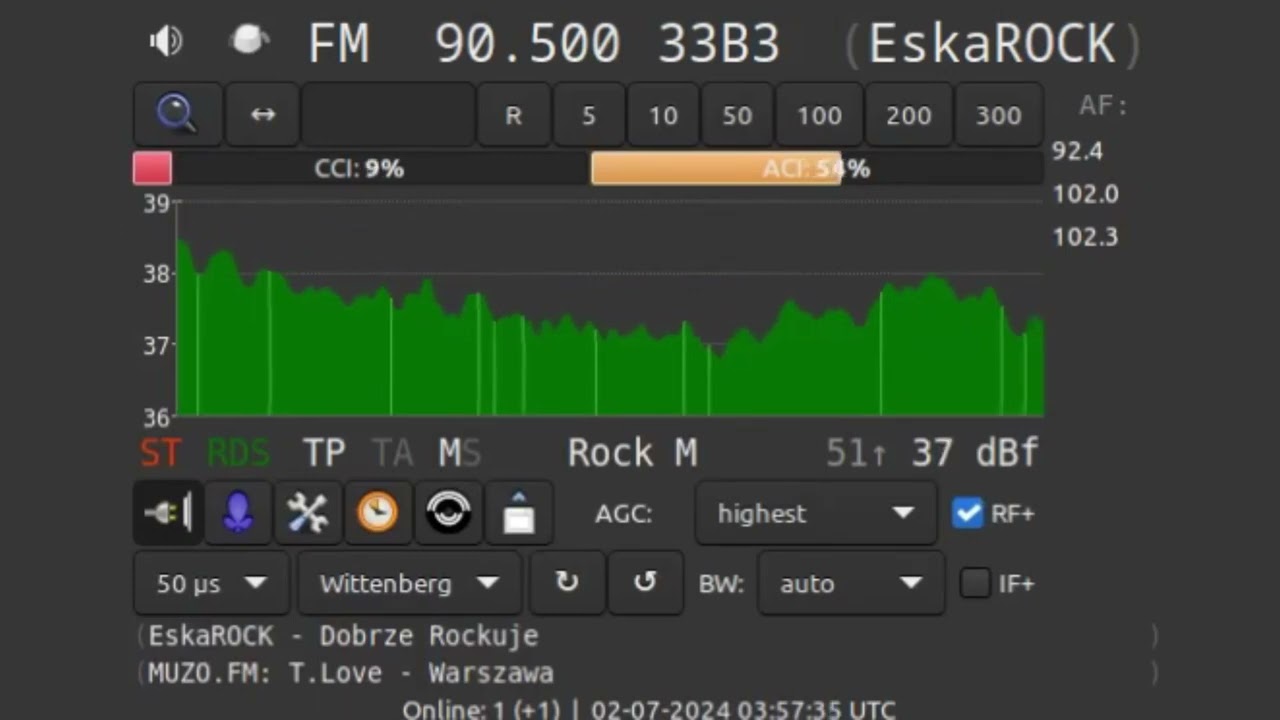
Task: Click the 37 dBf signal reading
Action: coord(975,453)
